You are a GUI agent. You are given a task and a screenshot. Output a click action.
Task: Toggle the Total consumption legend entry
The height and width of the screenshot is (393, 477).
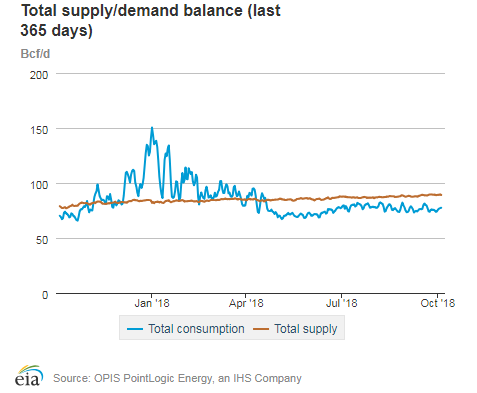[x=186, y=329]
